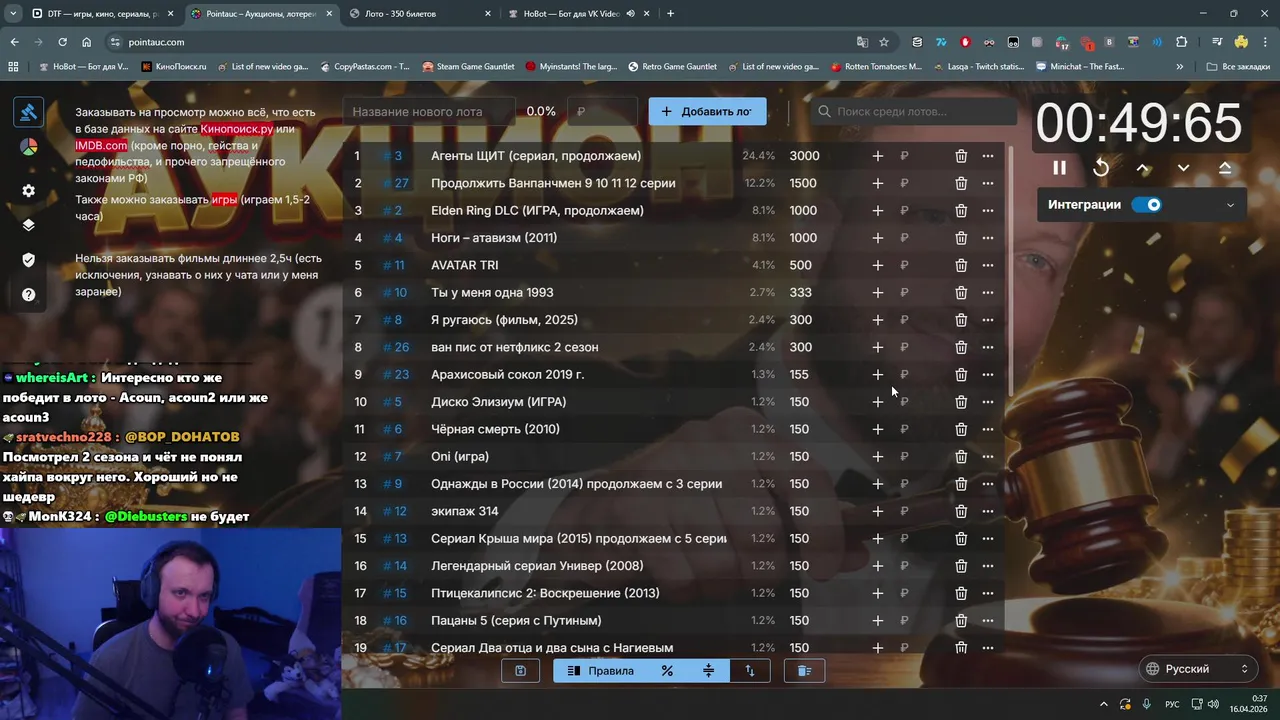
Task: Open the layers icon in sidebar
Action: [28, 225]
